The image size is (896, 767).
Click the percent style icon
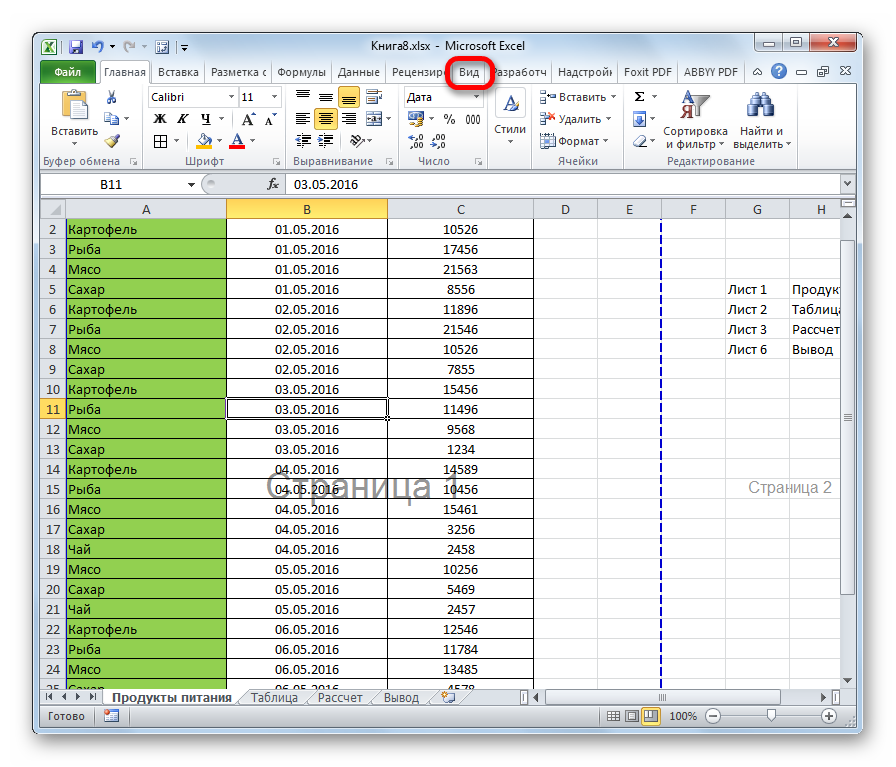[449, 119]
